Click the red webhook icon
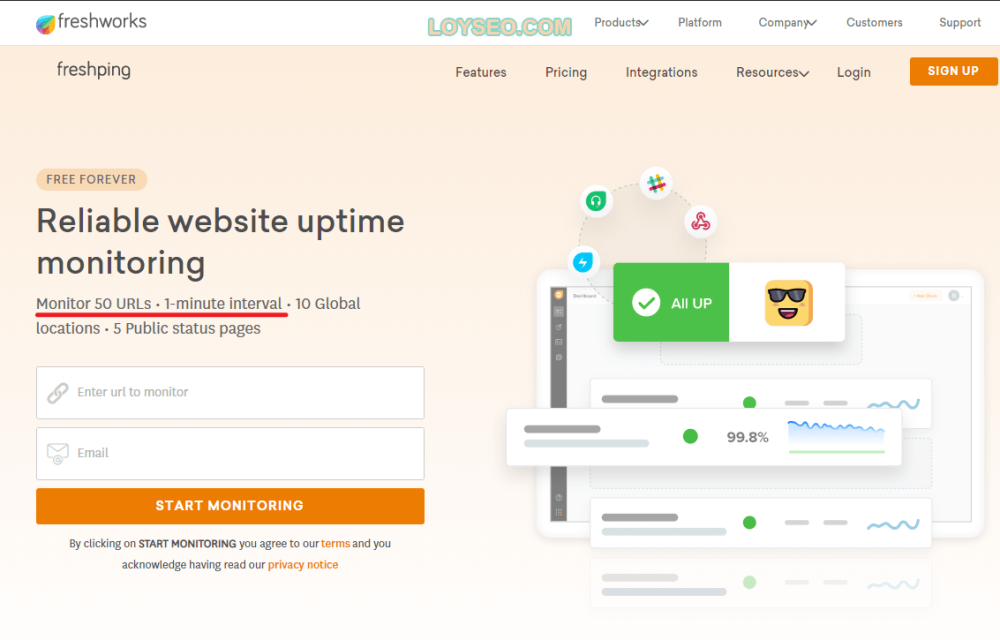 [701, 221]
